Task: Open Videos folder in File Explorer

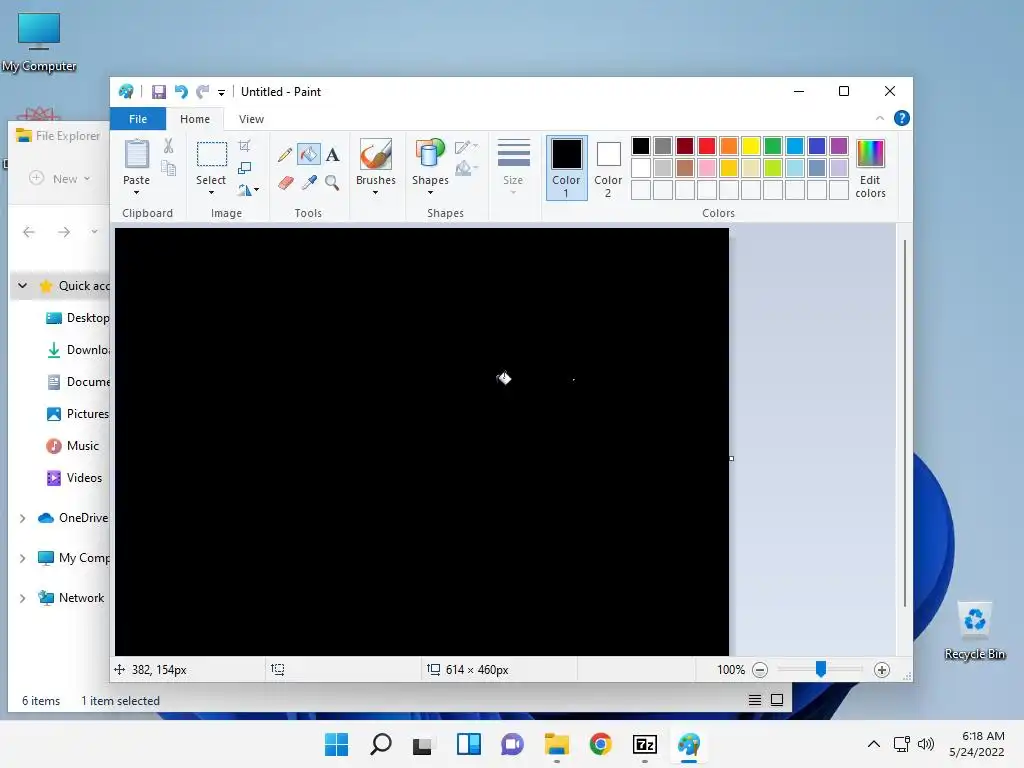Action: click(74, 478)
